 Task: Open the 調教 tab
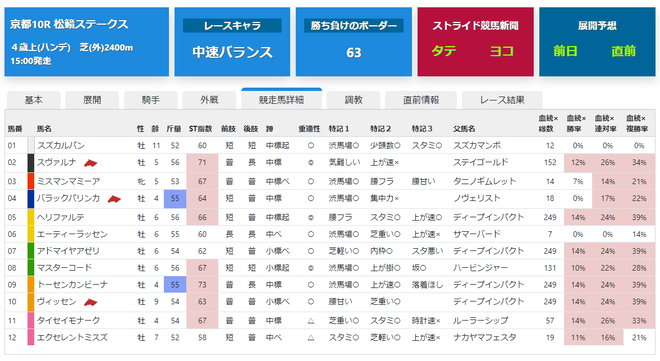point(354,100)
